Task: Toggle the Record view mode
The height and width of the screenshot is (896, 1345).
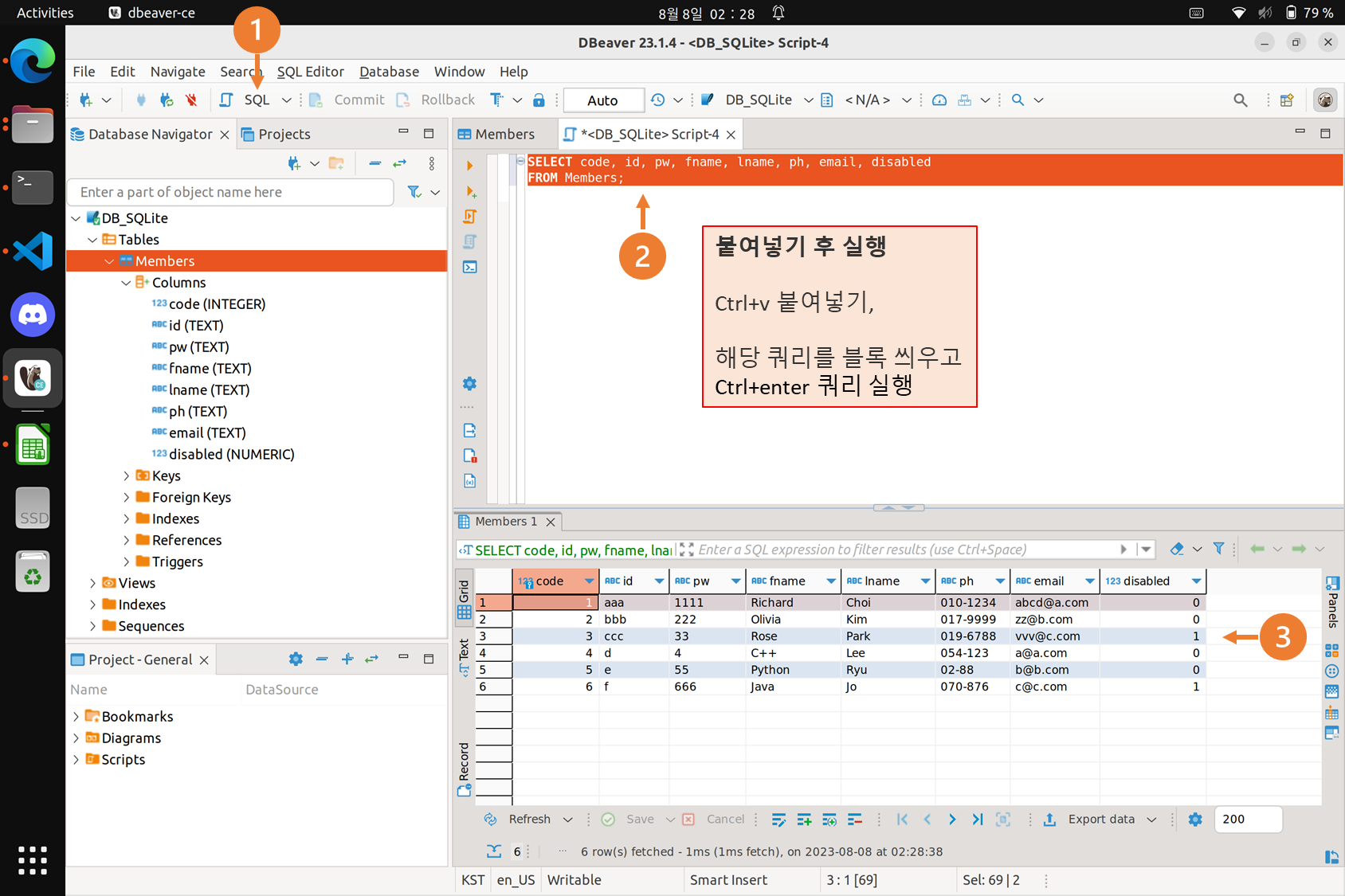Action: [x=464, y=769]
